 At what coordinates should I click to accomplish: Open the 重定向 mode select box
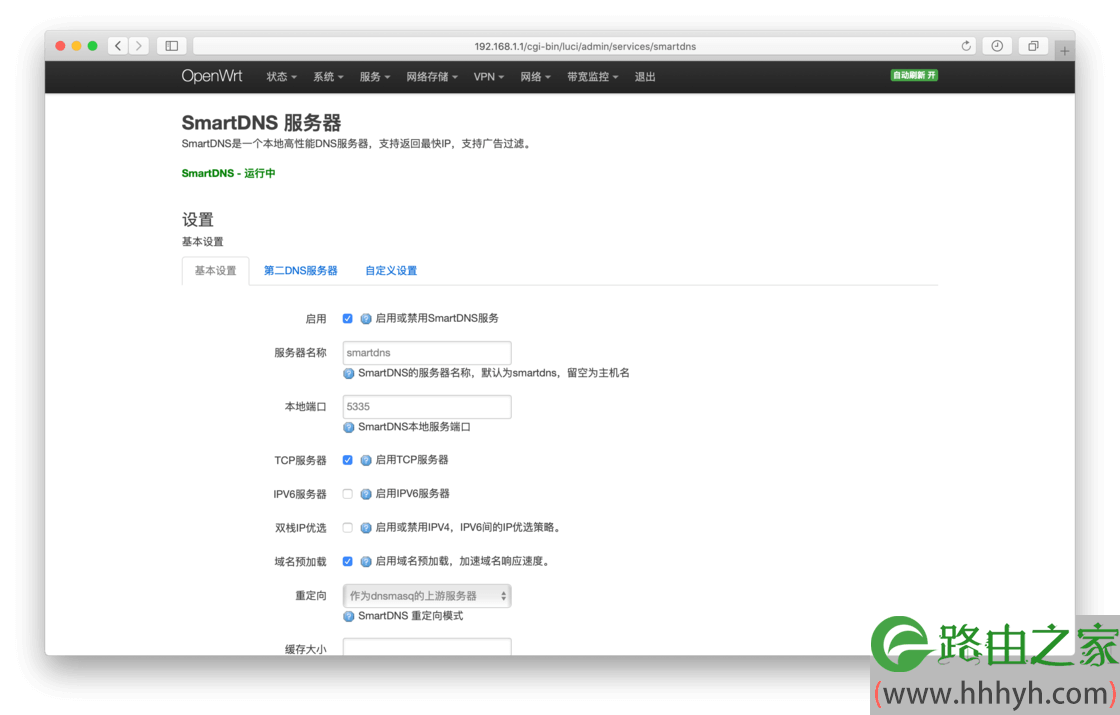coord(427,596)
